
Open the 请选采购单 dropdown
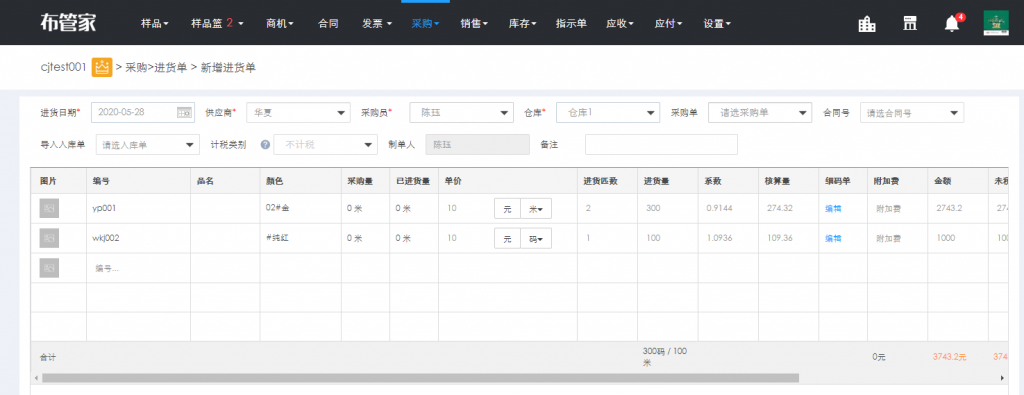point(760,112)
